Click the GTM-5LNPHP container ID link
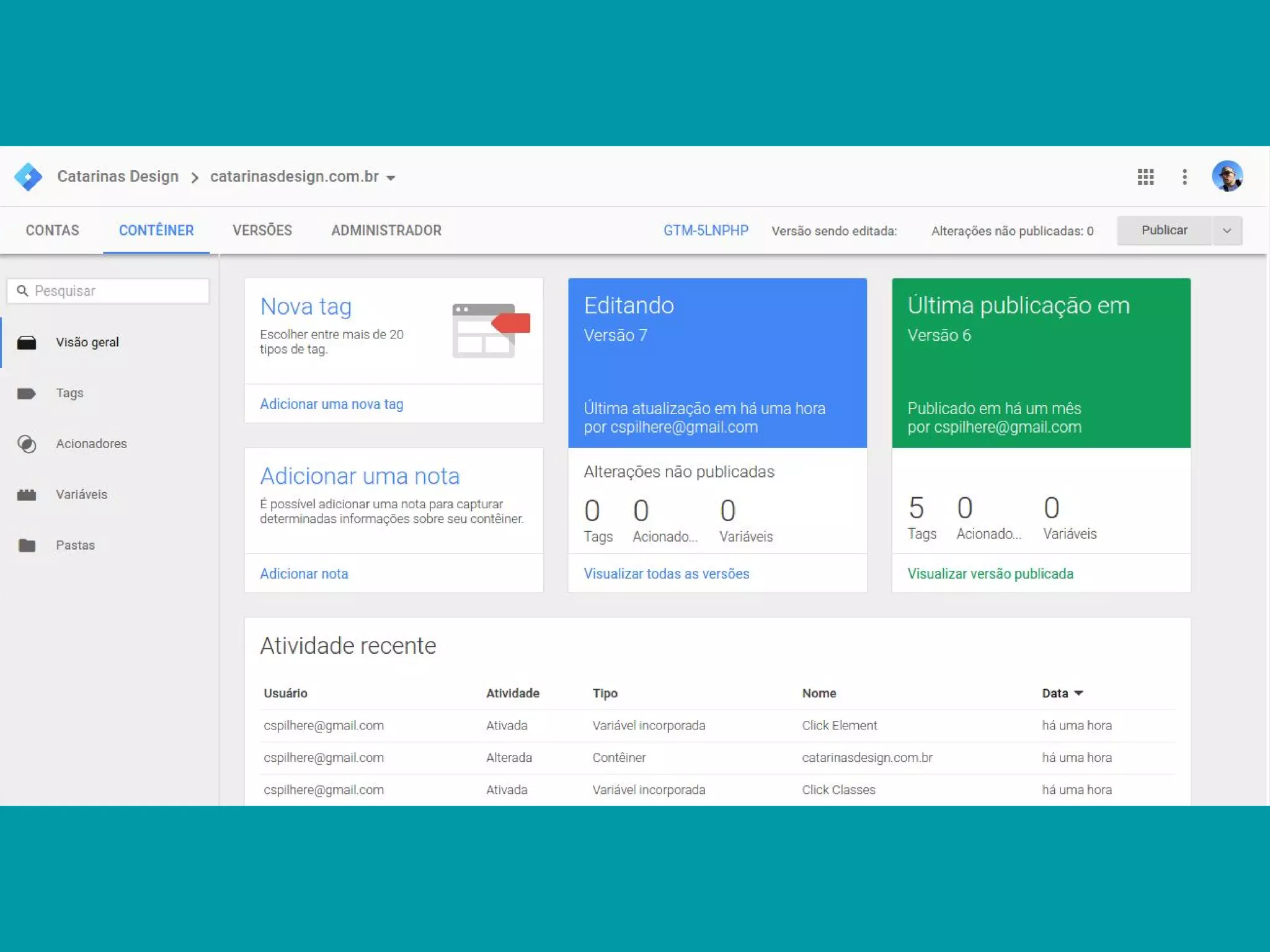This screenshot has height=952, width=1270. pos(706,231)
